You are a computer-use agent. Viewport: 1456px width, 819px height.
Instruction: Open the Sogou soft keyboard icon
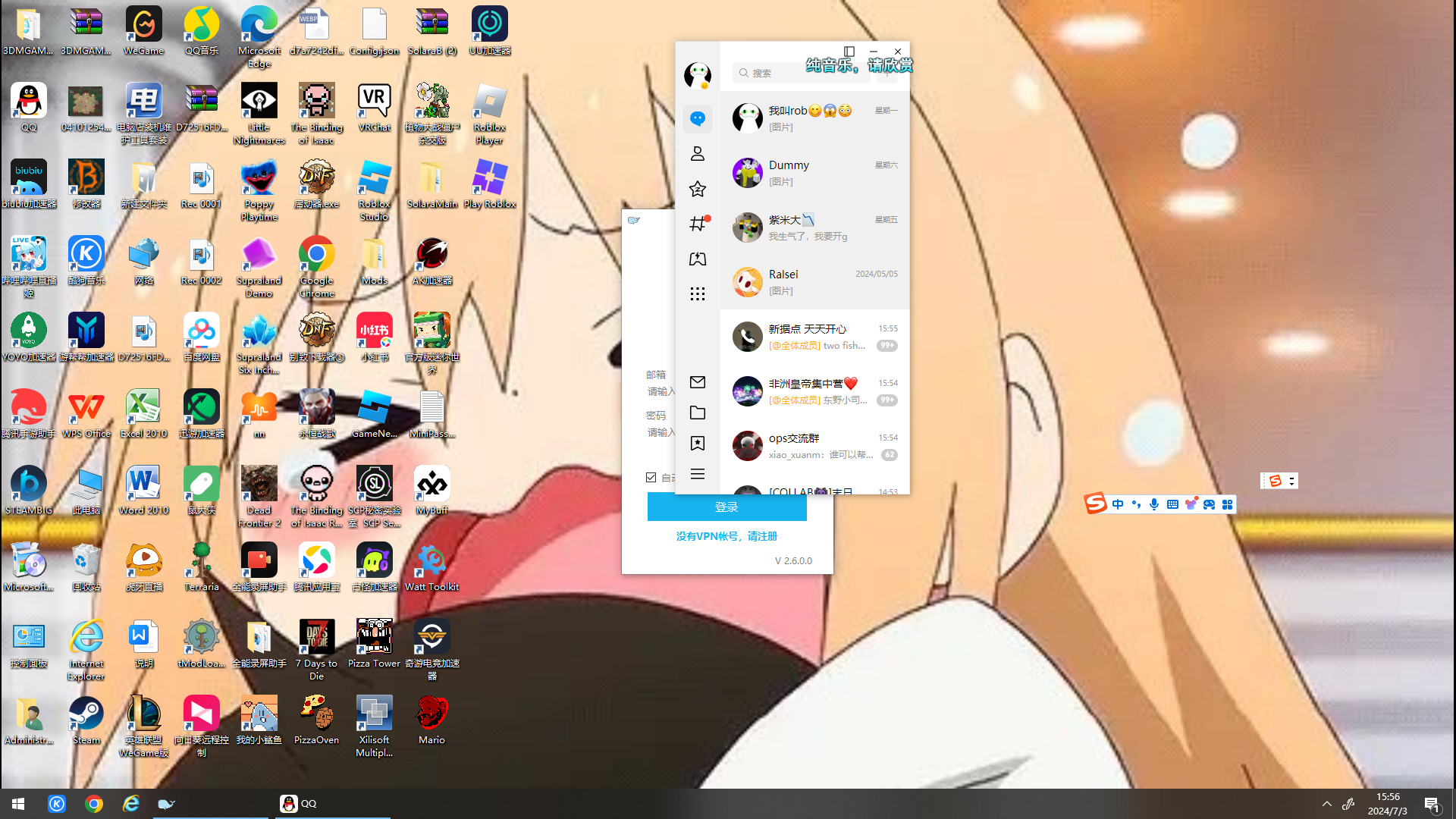(1172, 504)
